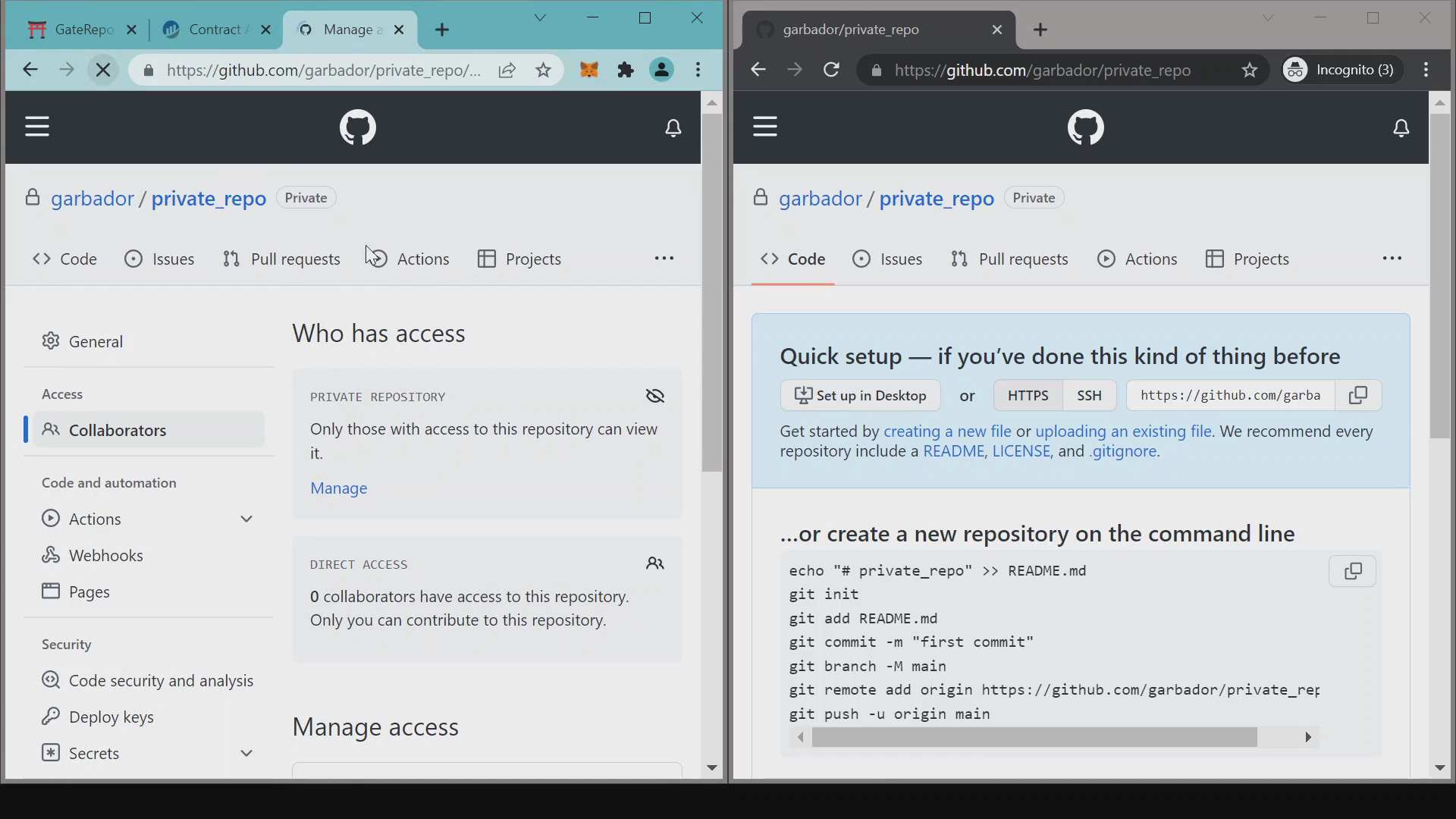Select General in settings sidebar
1456x819 pixels.
point(149,341)
